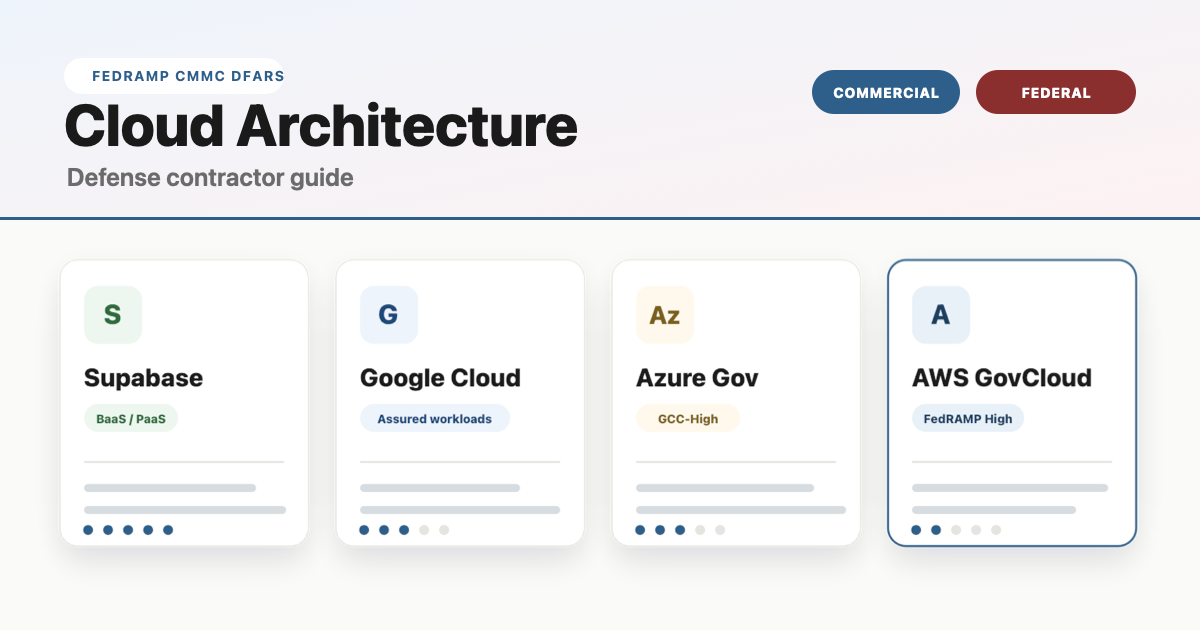Click the last pagination dot under Google Cloud
Viewport: 1200px width, 630px height.
(x=444, y=530)
